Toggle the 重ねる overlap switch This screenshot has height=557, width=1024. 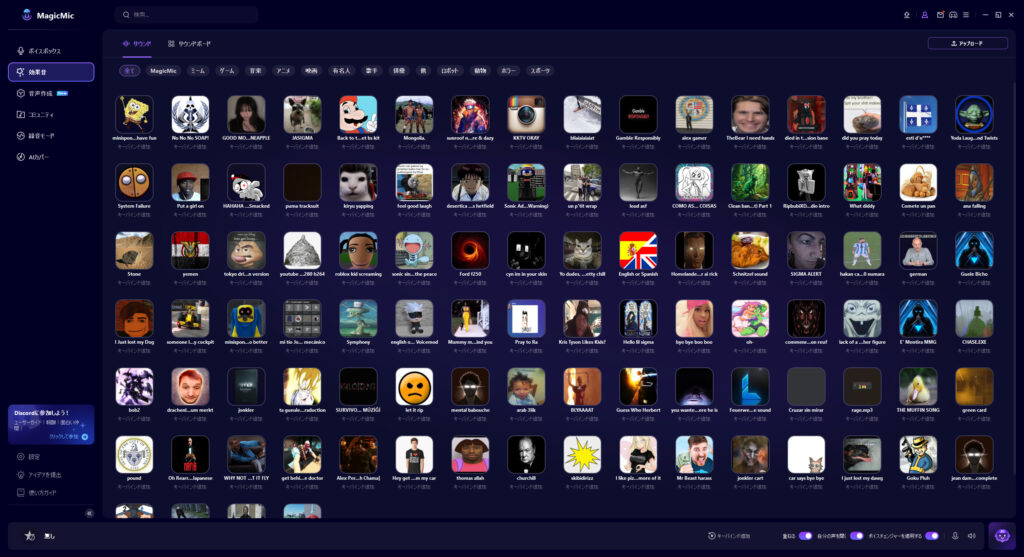[x=805, y=536]
